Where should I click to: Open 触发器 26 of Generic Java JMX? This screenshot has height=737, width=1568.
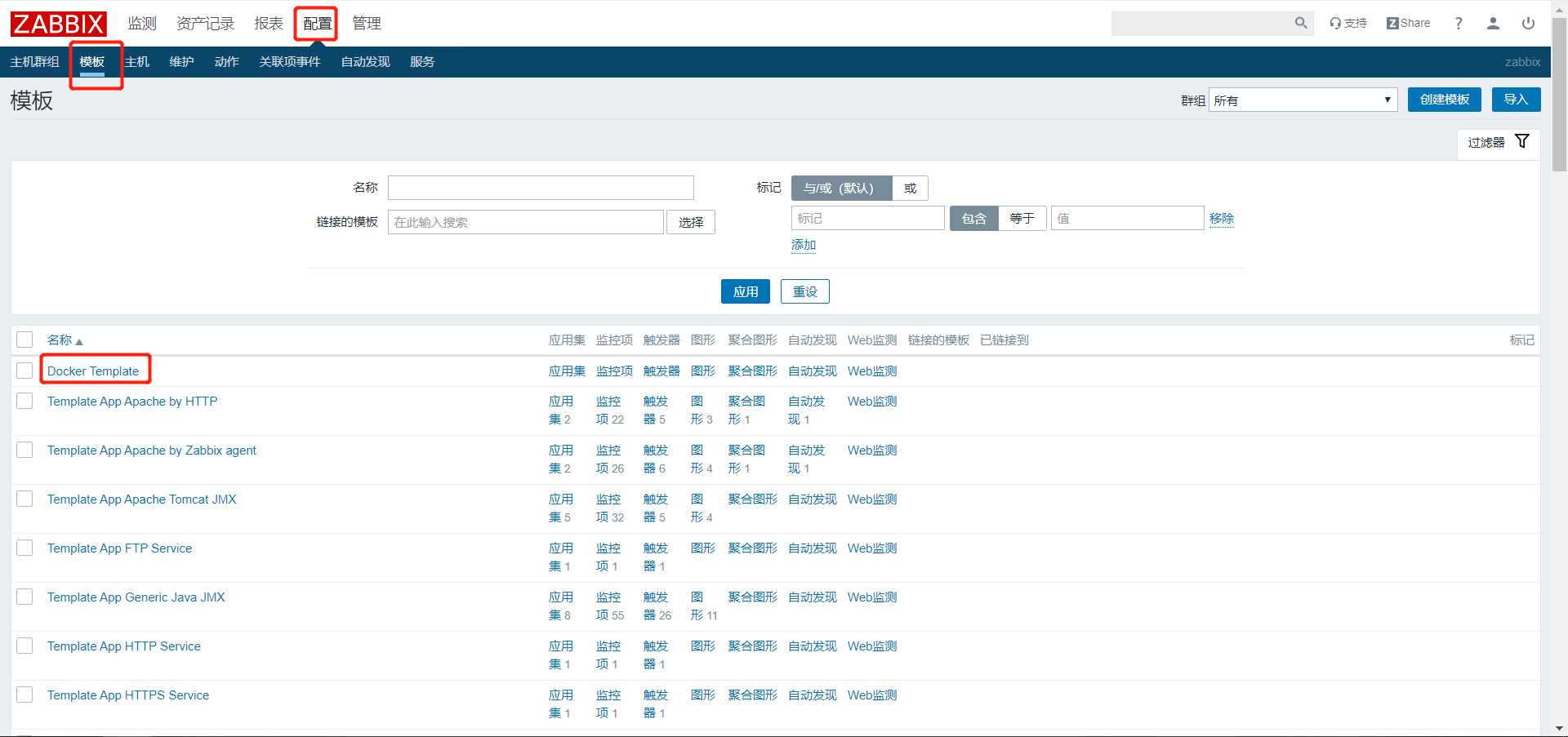coord(657,606)
